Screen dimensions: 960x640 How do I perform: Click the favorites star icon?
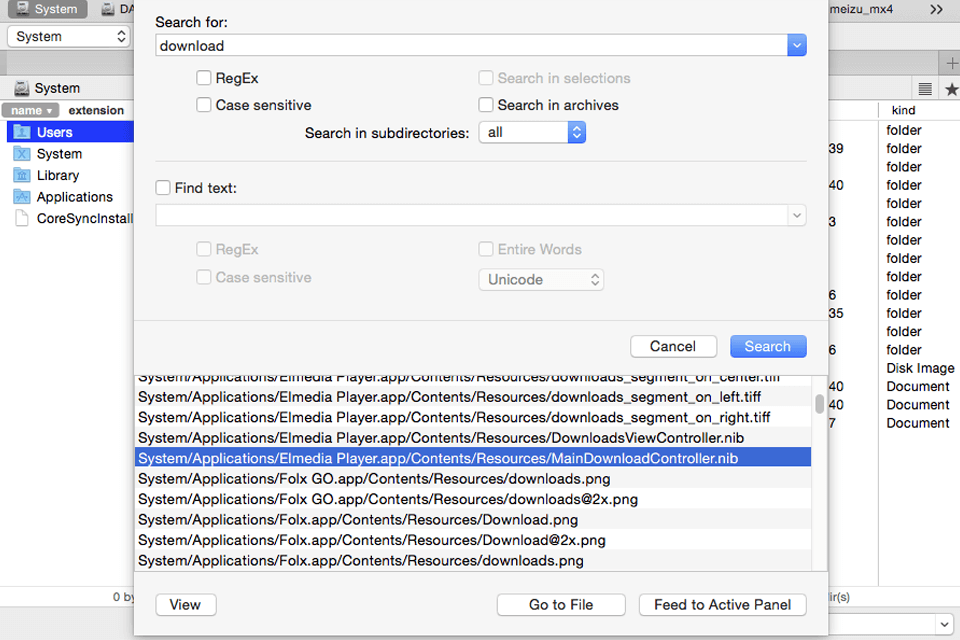951,89
